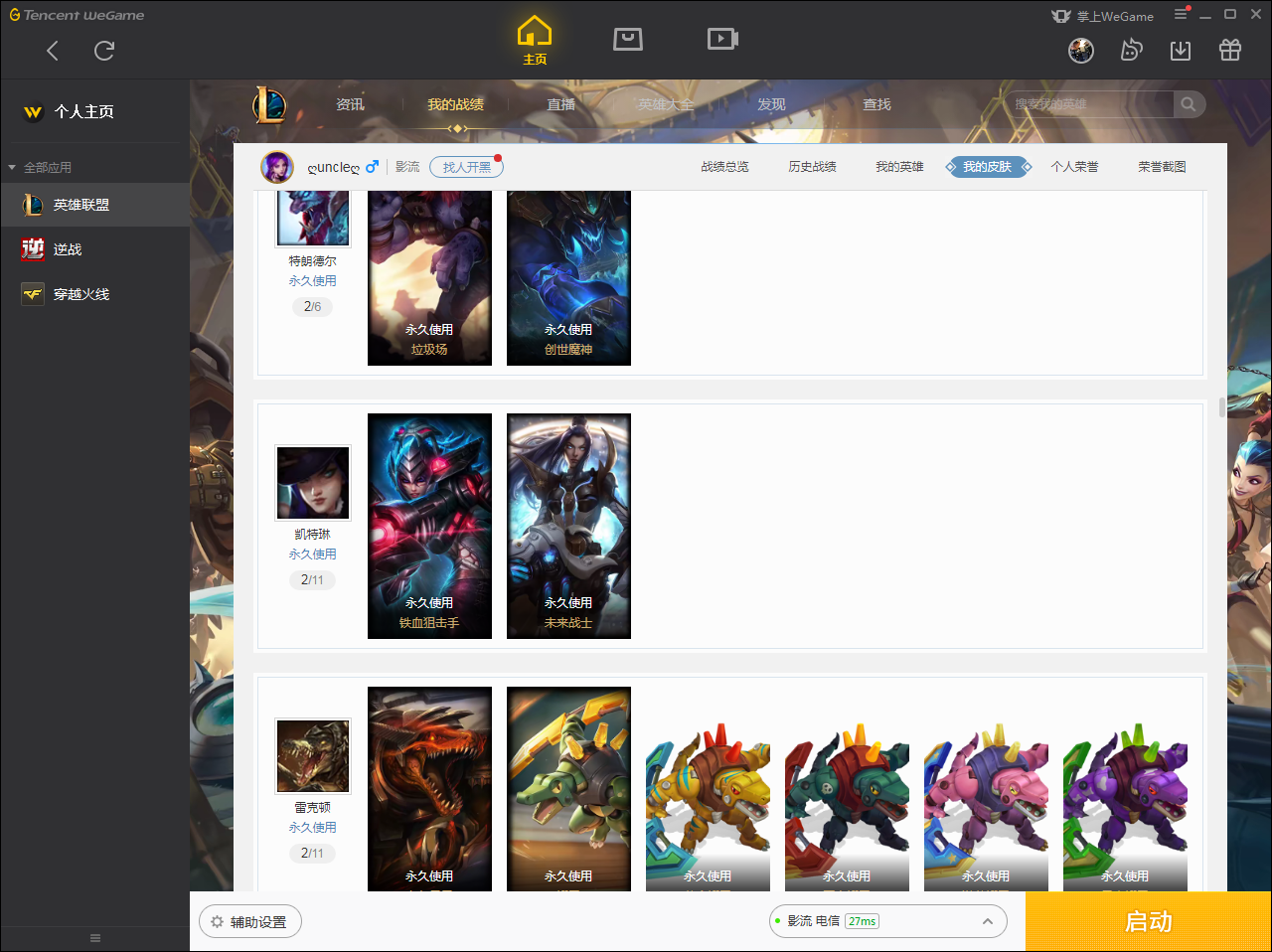Screen dimensions: 1272x952
Task: Click the 雷克顿 champion portrait
Action: point(313,756)
